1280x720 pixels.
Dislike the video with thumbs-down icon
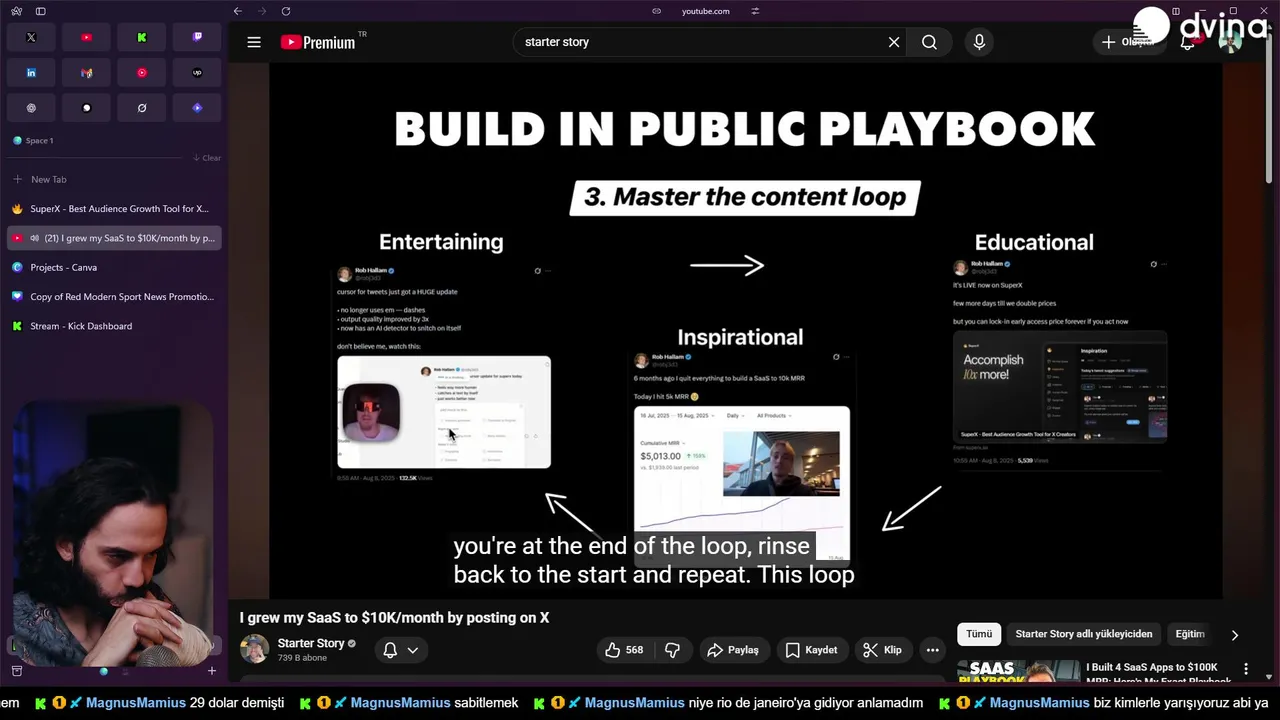(672, 650)
